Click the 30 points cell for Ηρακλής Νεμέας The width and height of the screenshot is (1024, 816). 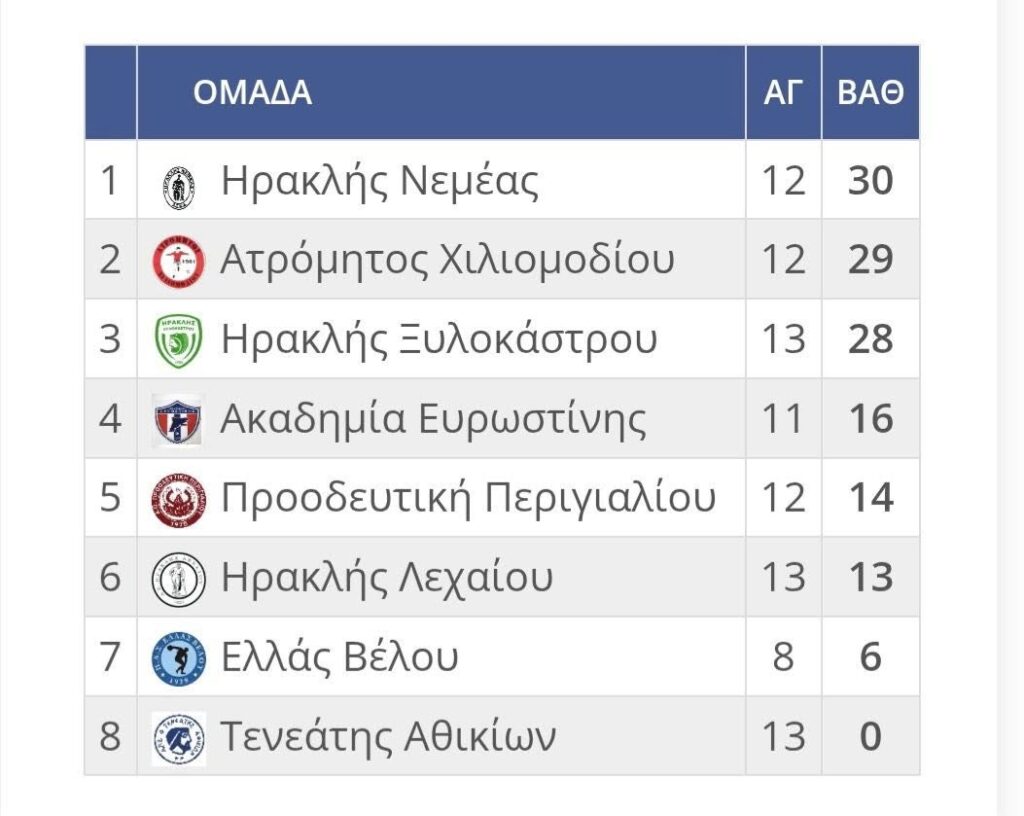pos(870,181)
